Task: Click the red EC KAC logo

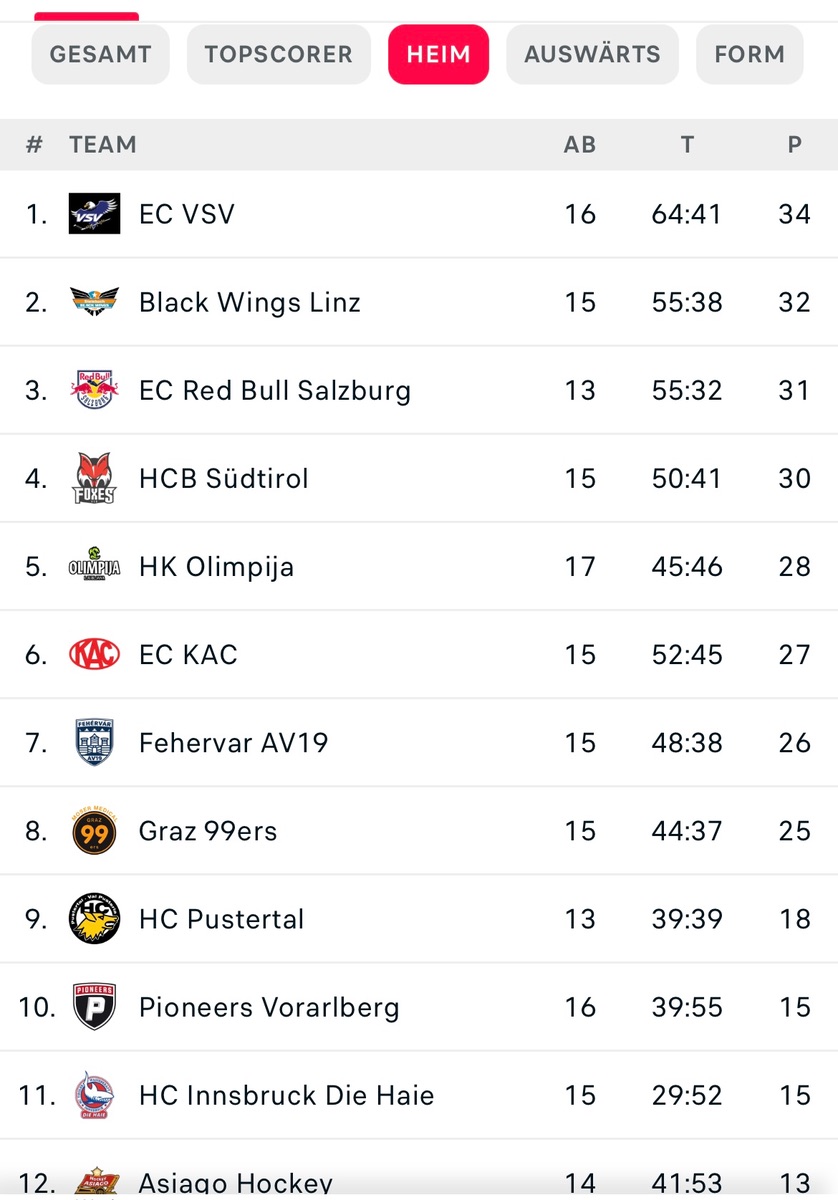Action: click(x=94, y=654)
